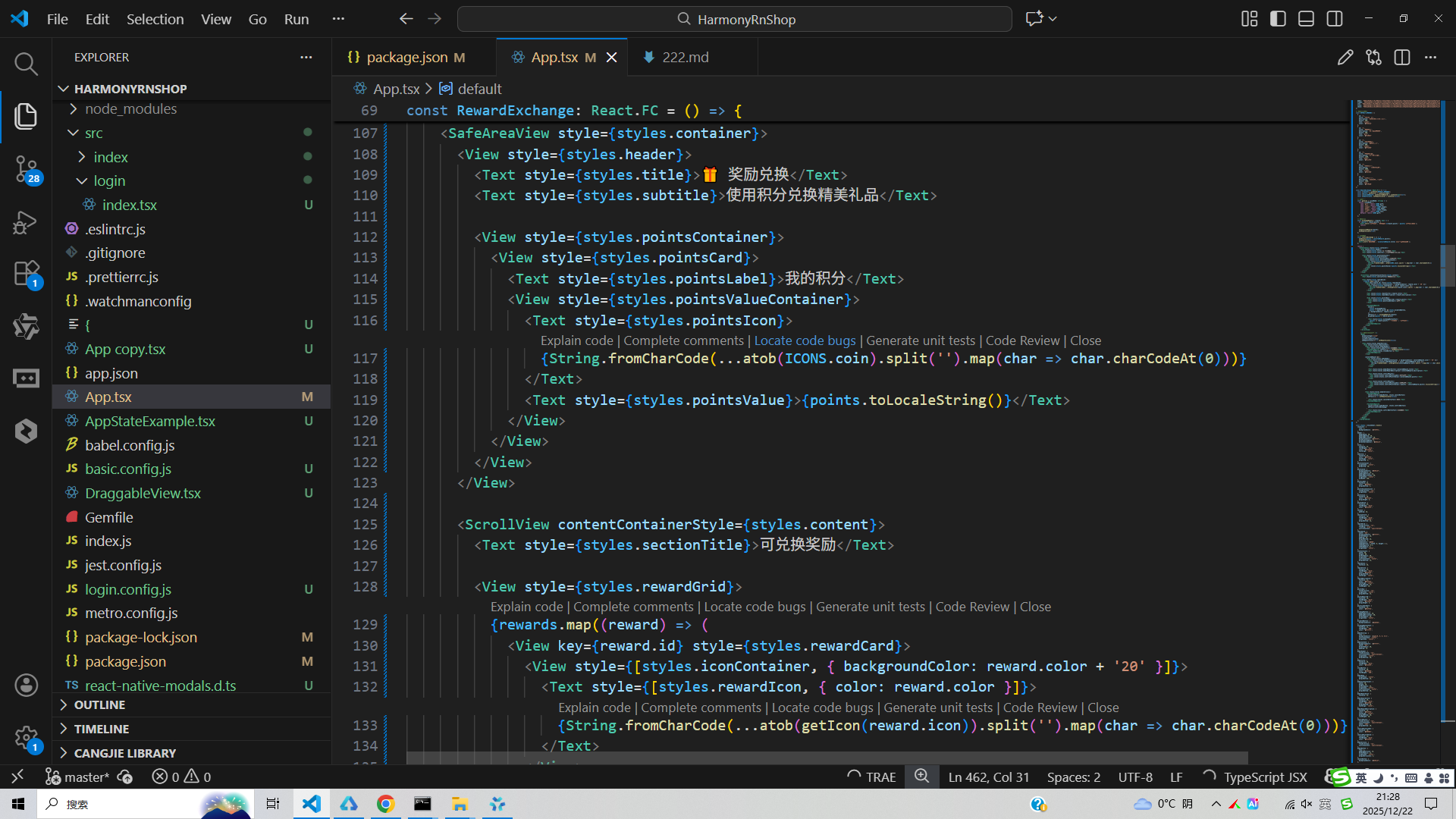Open the Run and Debug view
The height and width of the screenshot is (819, 1456).
[x=26, y=222]
